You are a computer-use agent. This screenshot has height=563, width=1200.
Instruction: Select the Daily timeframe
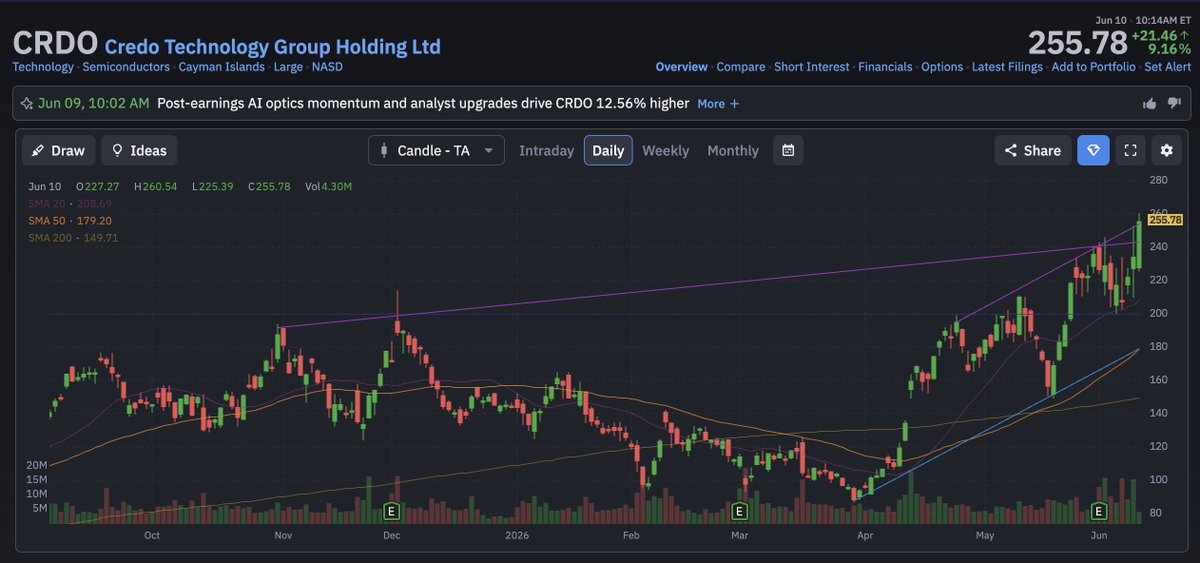608,150
